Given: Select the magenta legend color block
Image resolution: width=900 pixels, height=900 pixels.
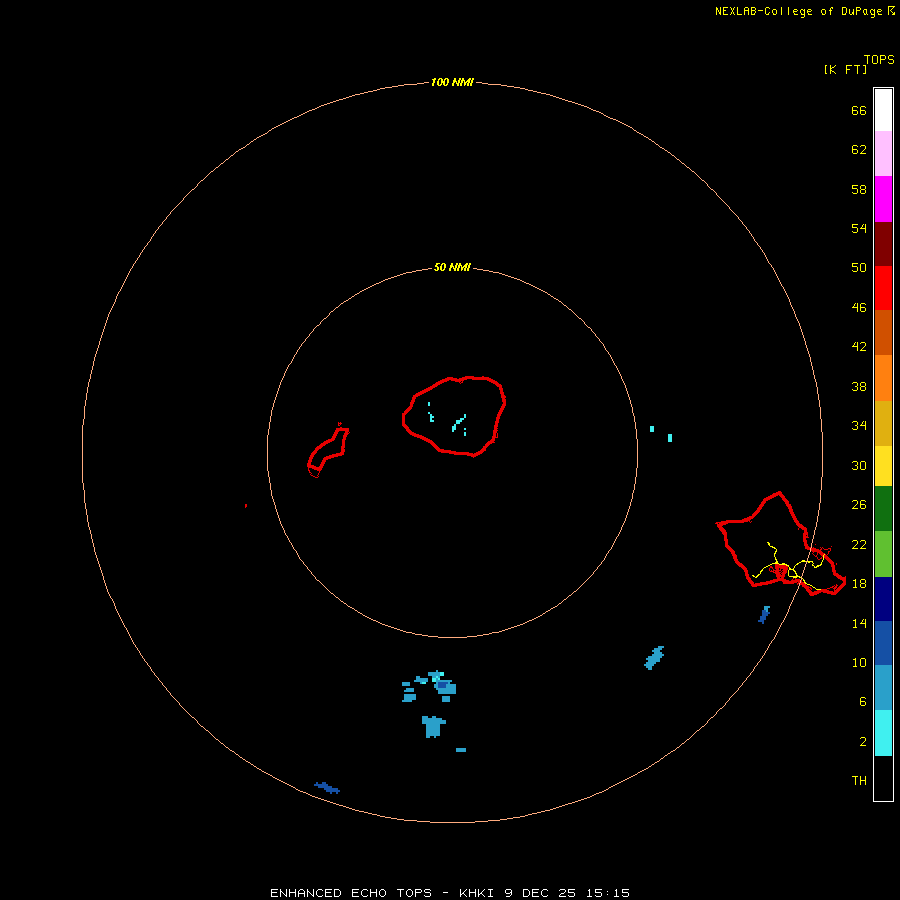Looking at the screenshot, I should 883,199.
